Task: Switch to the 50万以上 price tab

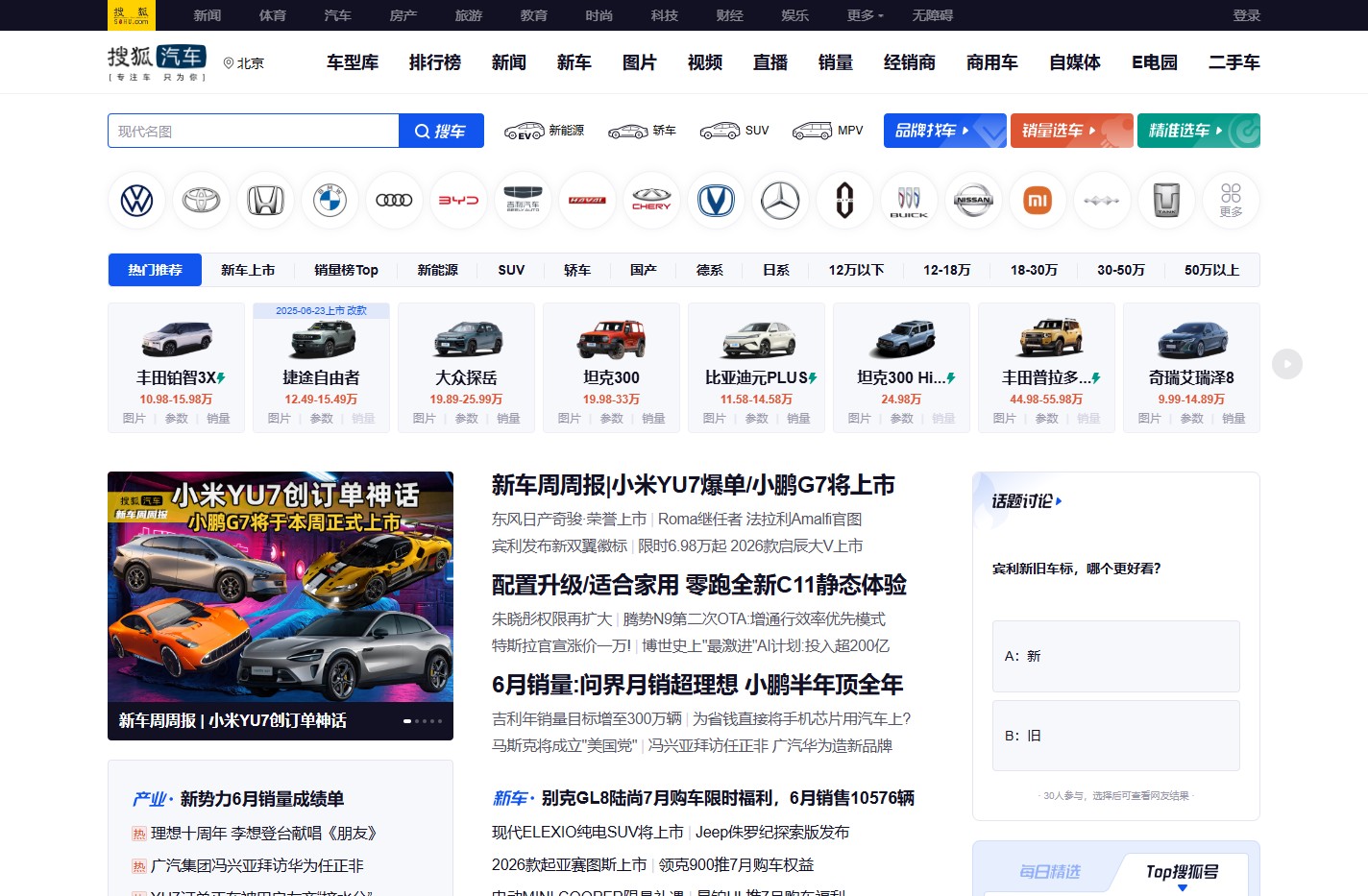Action: (x=1211, y=270)
